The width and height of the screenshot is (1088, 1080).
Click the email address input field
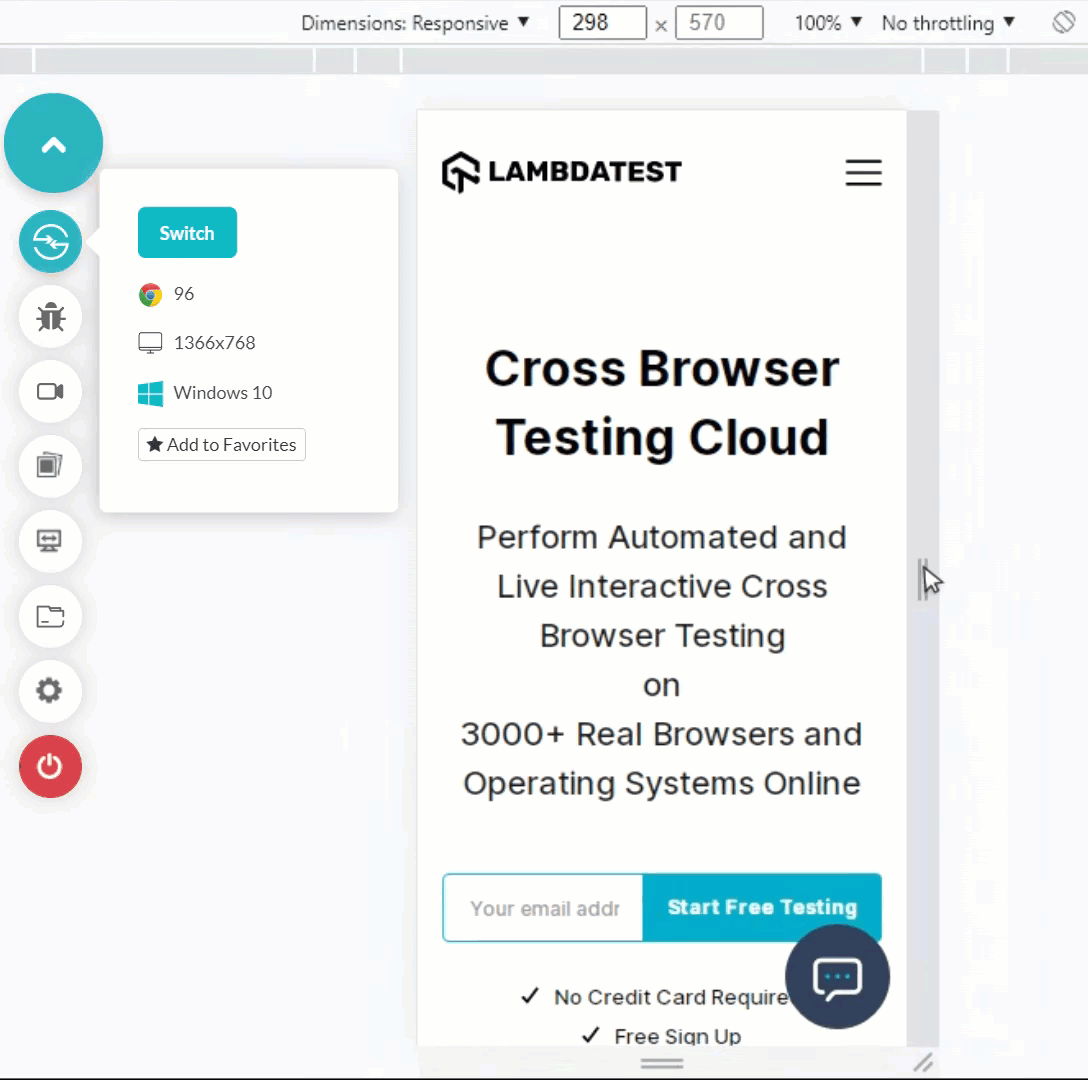tap(543, 907)
